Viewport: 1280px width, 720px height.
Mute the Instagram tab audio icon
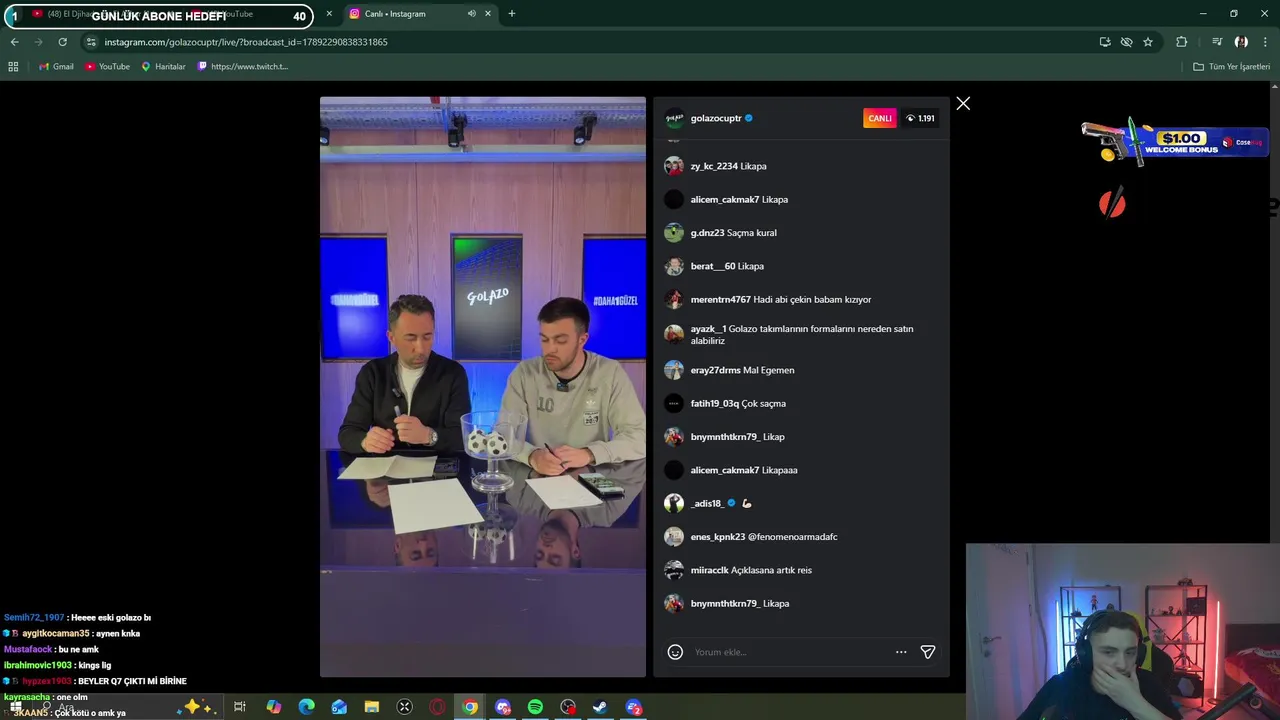point(471,14)
